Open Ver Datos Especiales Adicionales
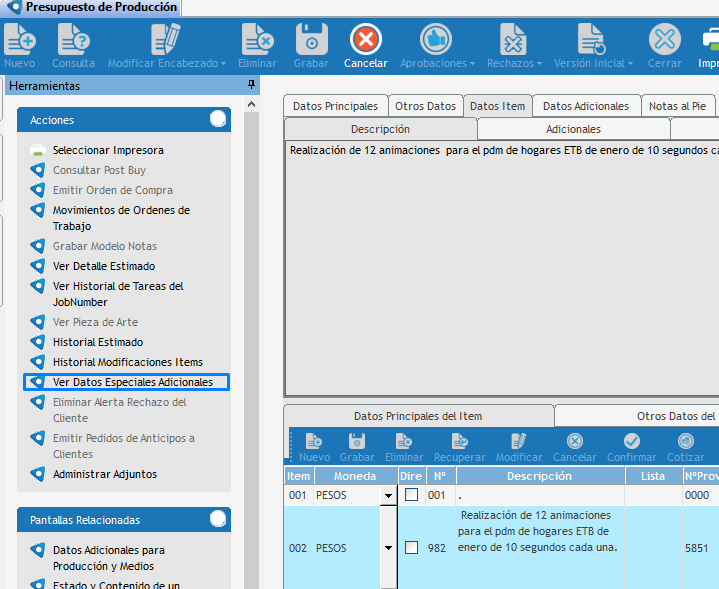The width and height of the screenshot is (719, 589). 132,382
